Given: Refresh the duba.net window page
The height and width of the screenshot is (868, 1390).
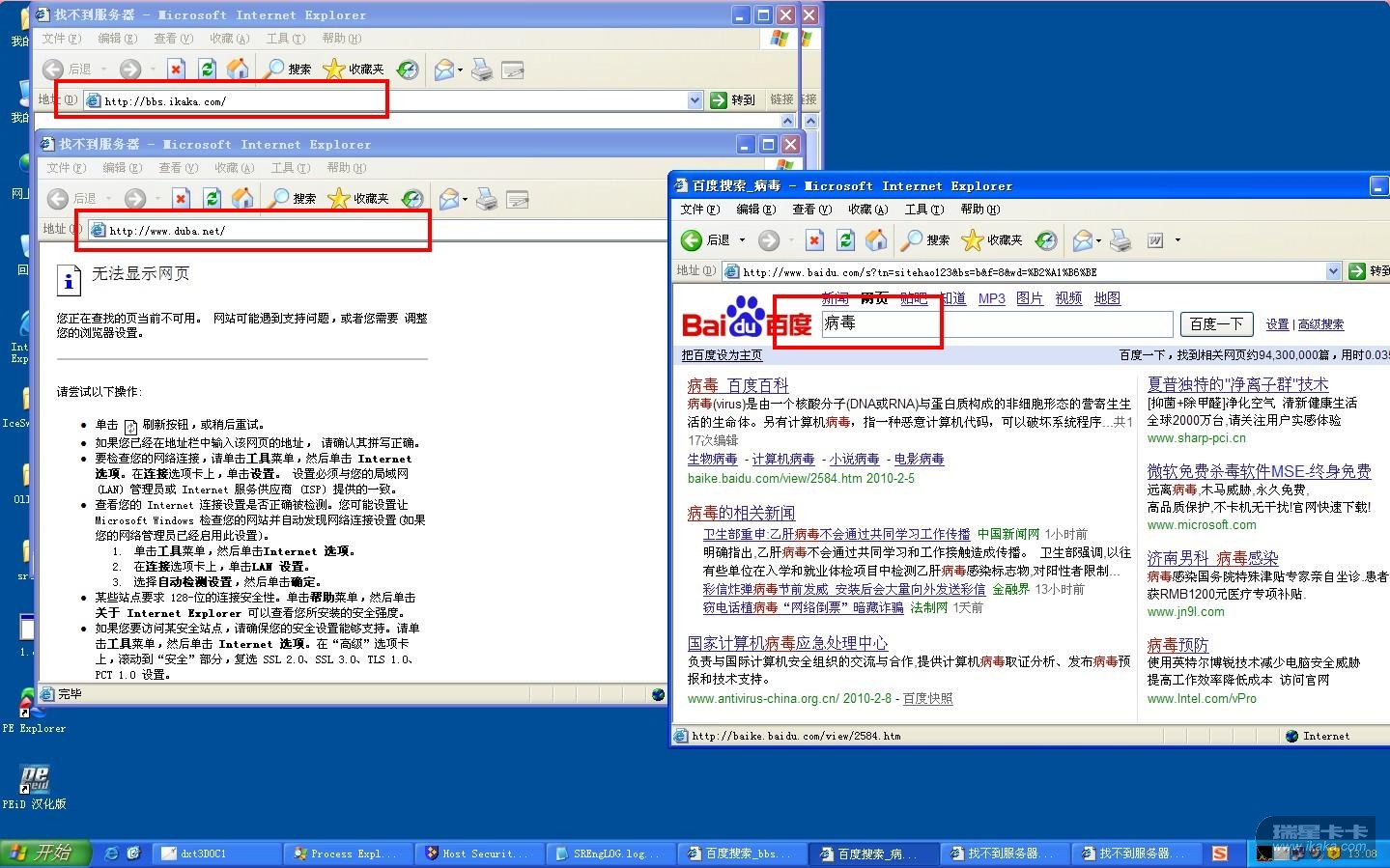Looking at the screenshot, I should pos(212,199).
